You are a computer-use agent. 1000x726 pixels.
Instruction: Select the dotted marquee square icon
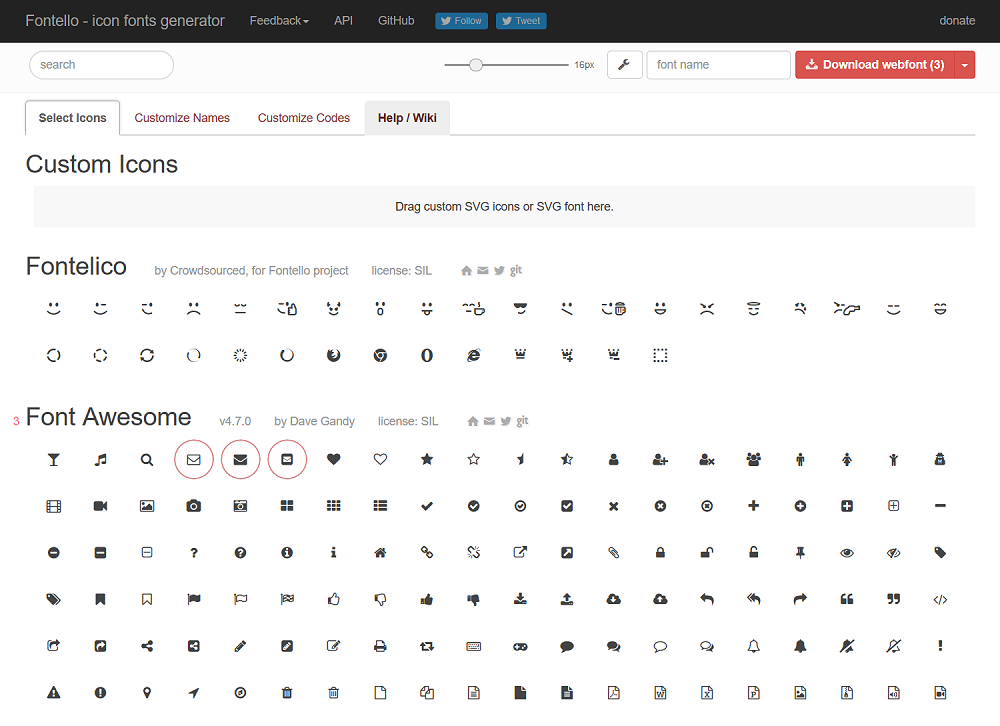(660, 355)
